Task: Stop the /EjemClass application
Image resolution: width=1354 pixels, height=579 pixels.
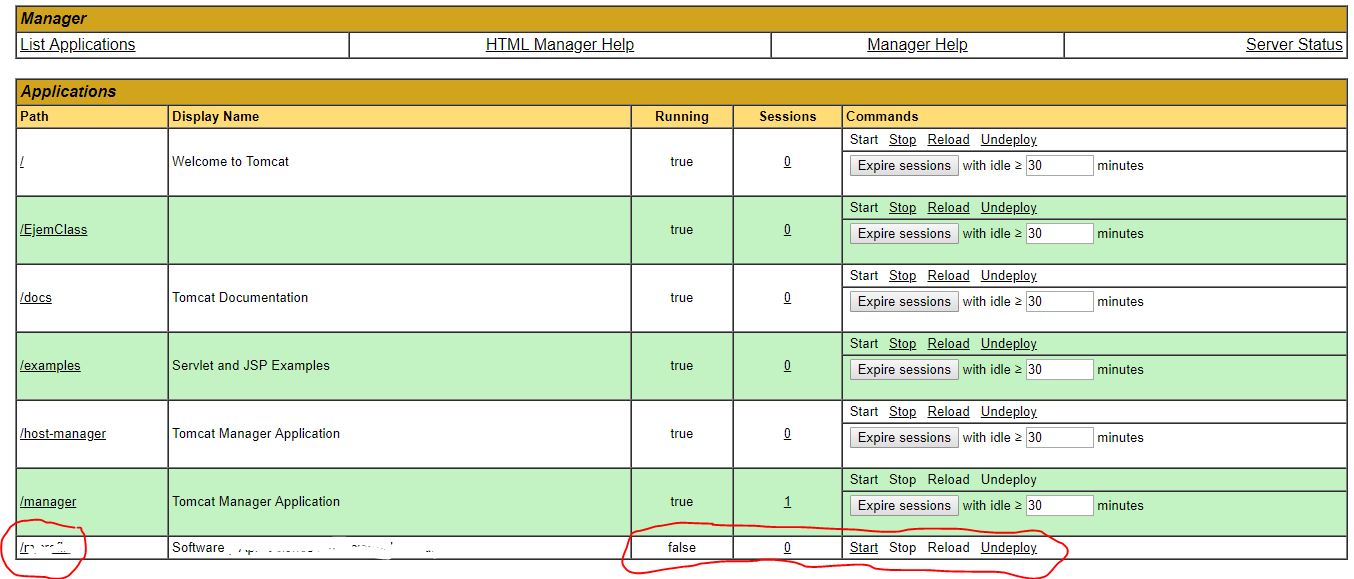Action: [902, 208]
